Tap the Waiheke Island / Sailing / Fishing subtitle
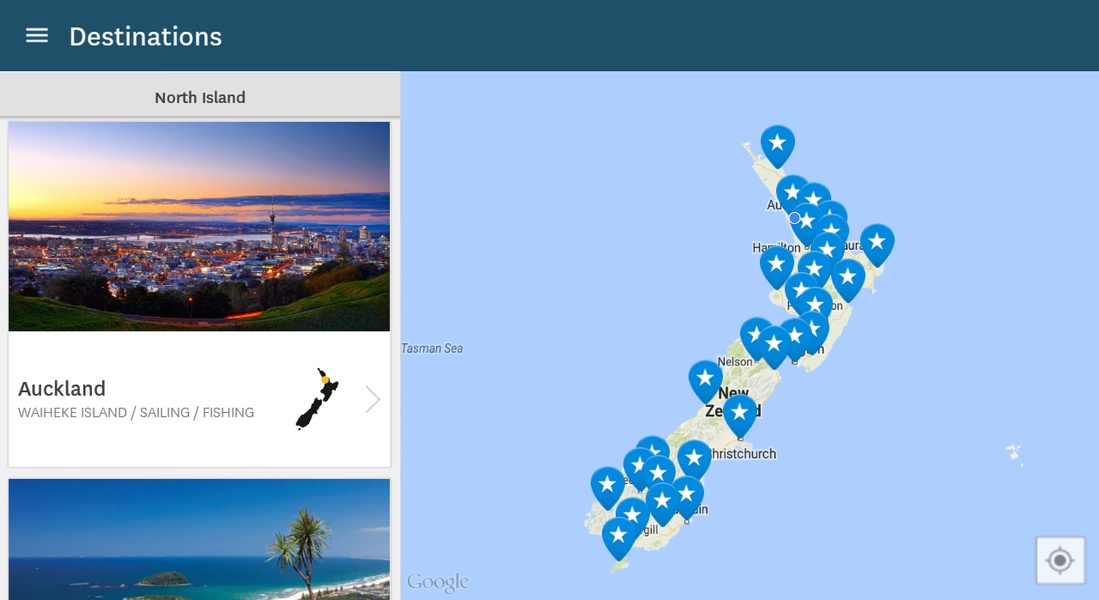This screenshot has width=1099, height=600. coord(136,413)
